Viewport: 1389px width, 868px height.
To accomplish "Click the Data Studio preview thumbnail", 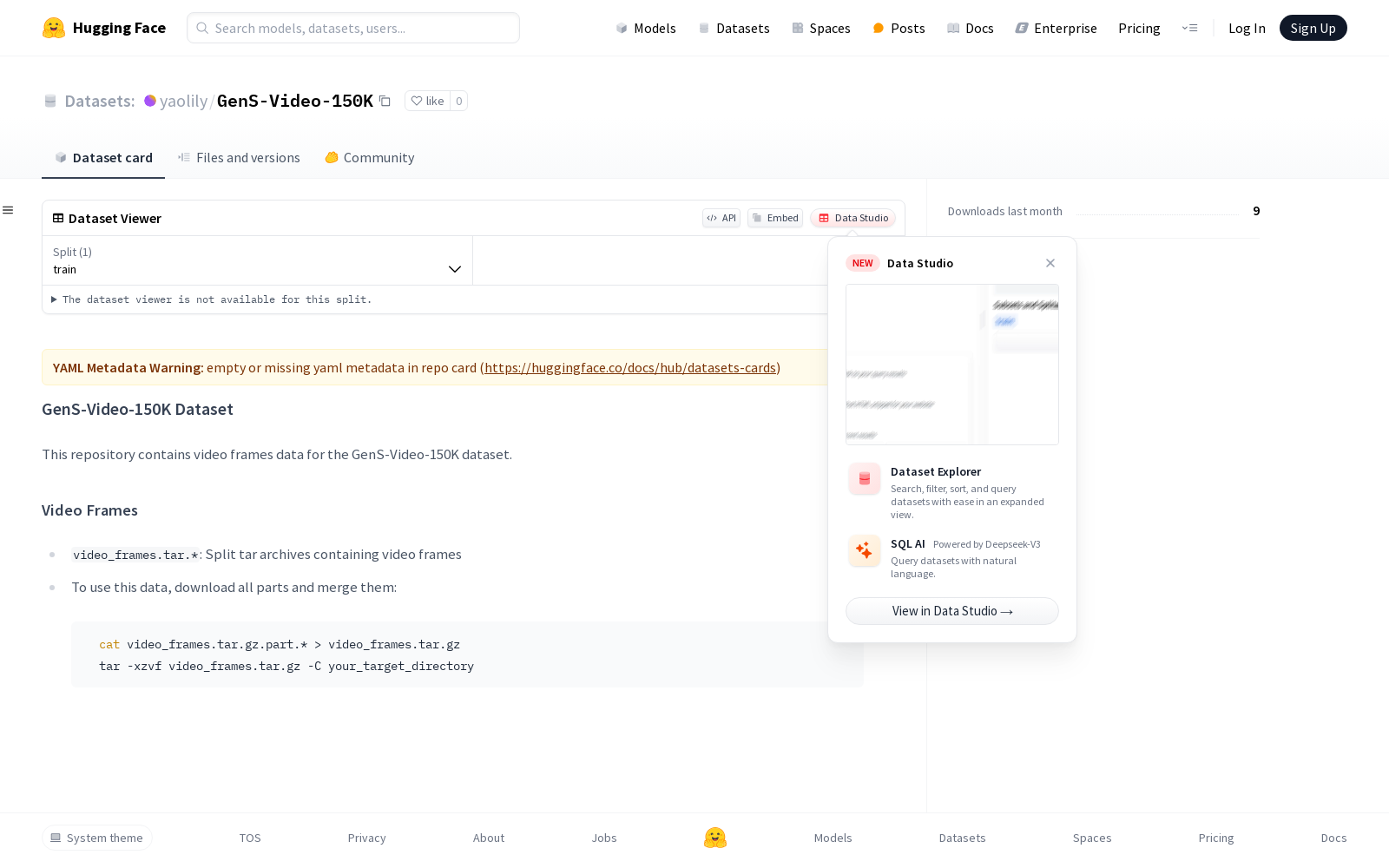I will point(951,365).
